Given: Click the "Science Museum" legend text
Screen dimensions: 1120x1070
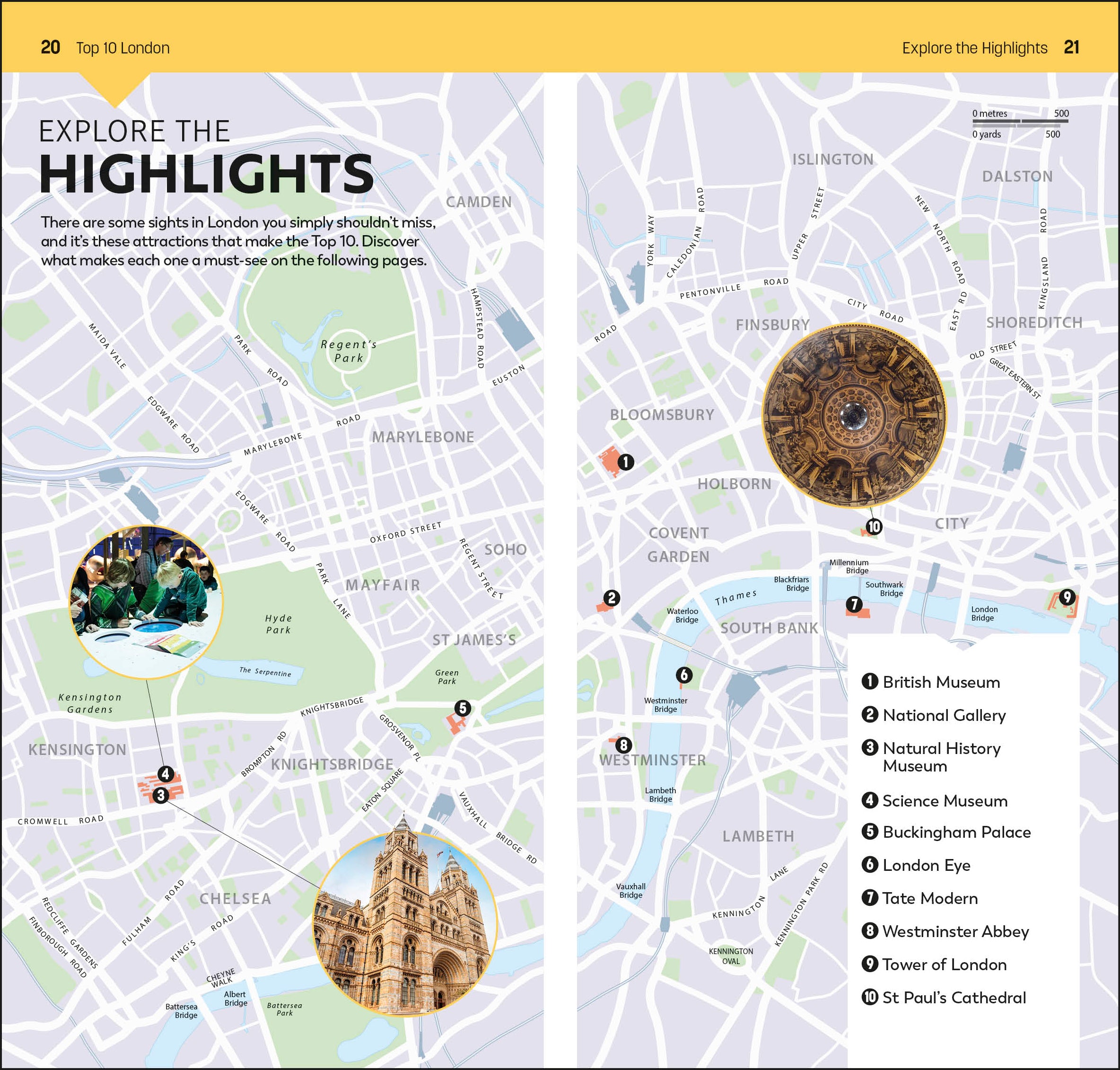Looking at the screenshot, I should (x=945, y=801).
